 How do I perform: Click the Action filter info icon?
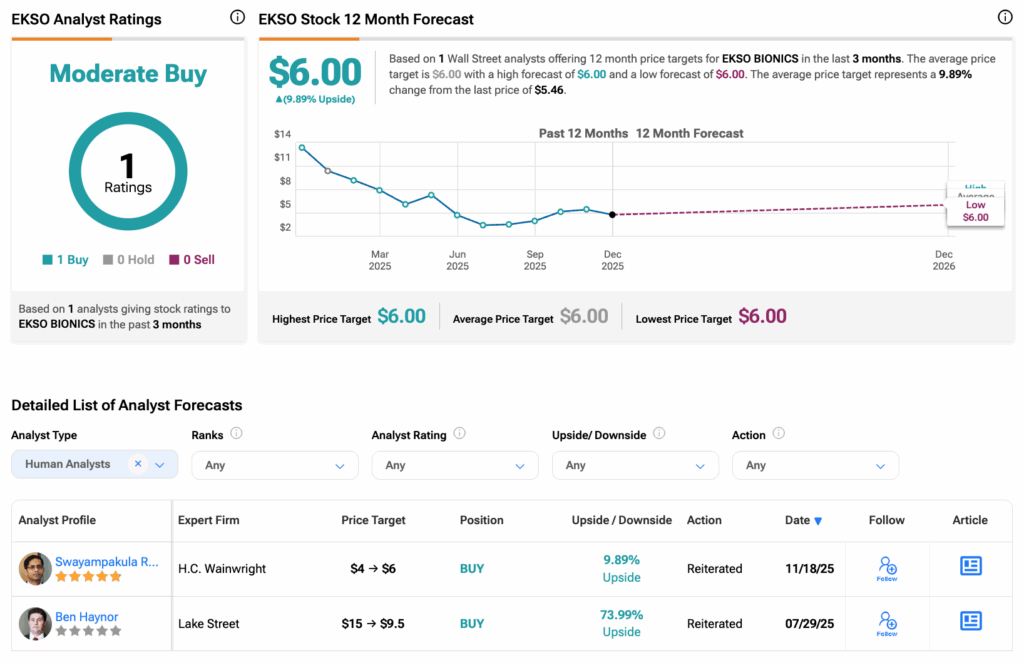tap(778, 434)
